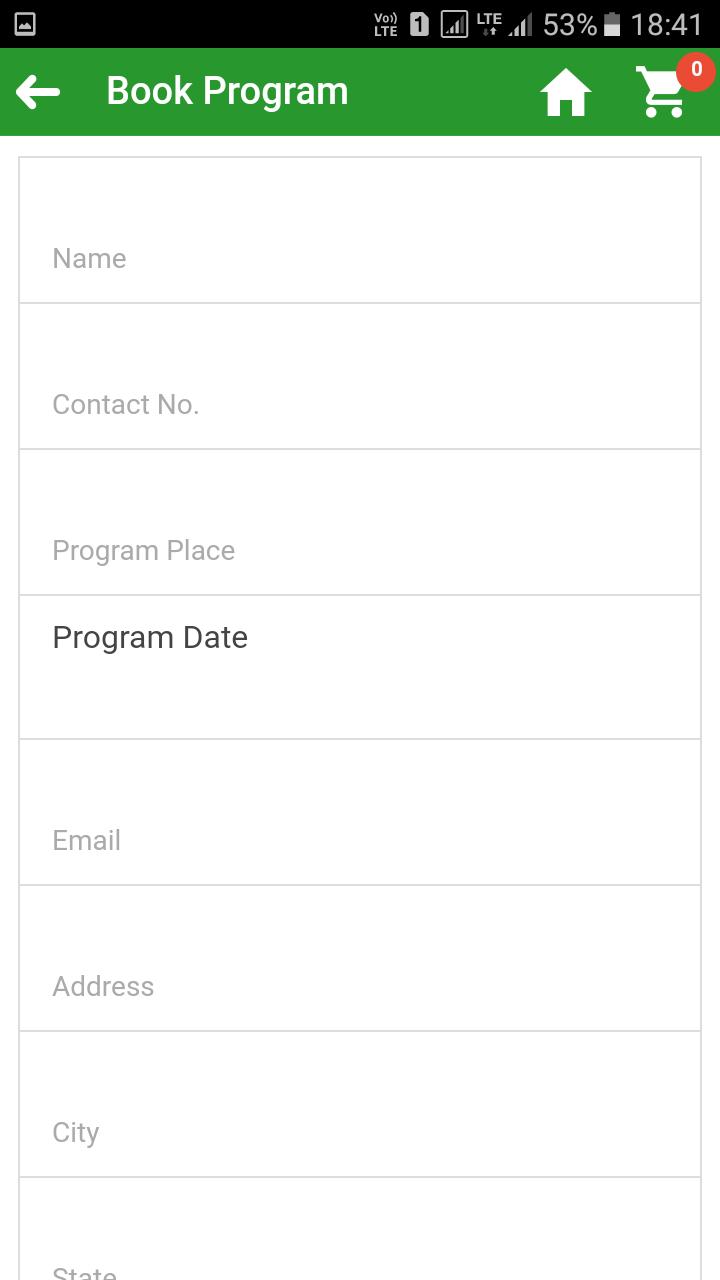Viewport: 720px width, 1280px height.
Task: Open the shopping cart icon
Action: (662, 93)
